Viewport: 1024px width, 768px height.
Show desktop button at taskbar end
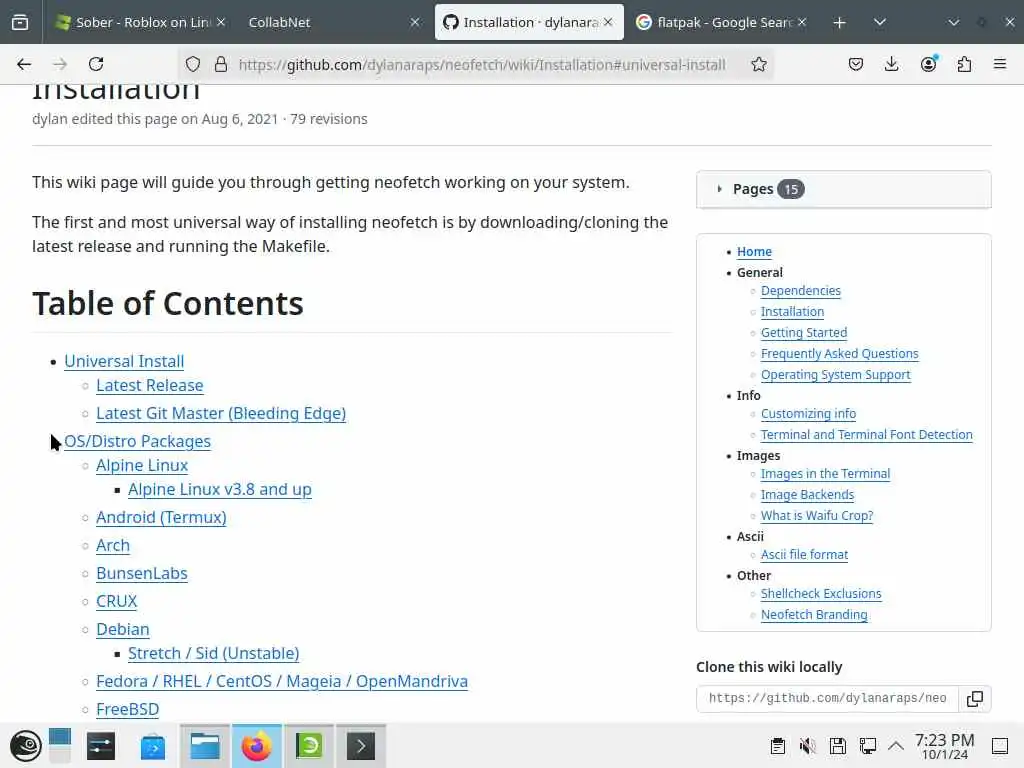click(1000, 746)
